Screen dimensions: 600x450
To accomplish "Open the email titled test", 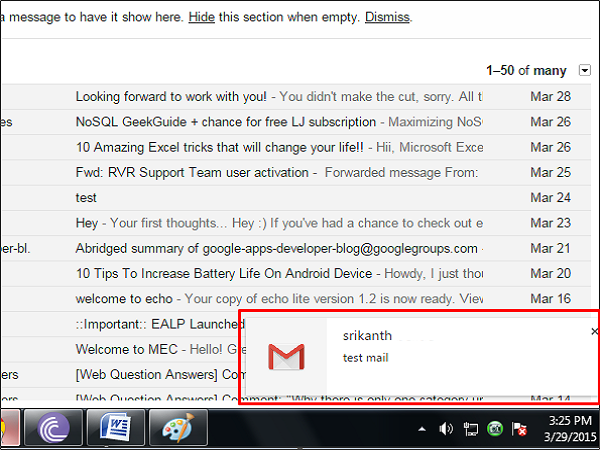I will (x=296, y=198).
